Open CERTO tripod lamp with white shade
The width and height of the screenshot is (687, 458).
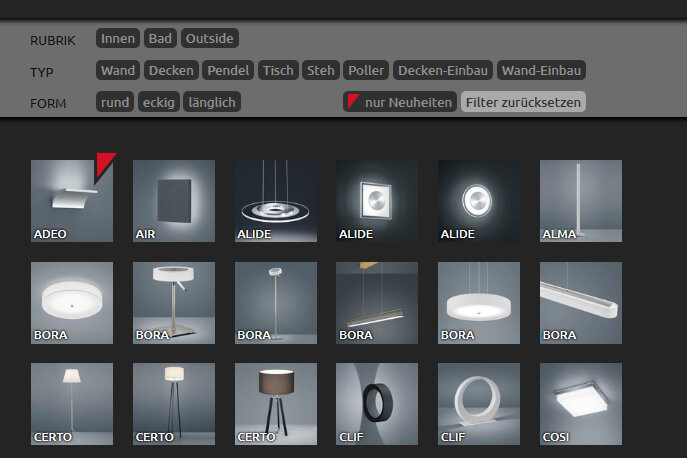click(x=174, y=404)
